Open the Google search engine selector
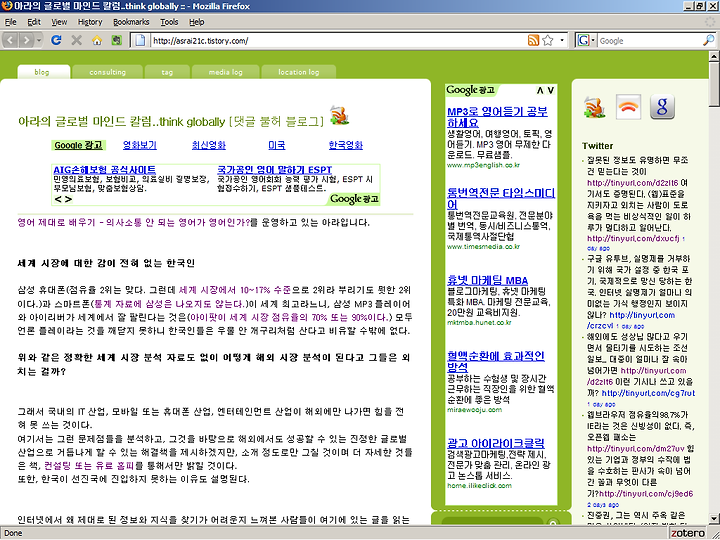 point(586,40)
